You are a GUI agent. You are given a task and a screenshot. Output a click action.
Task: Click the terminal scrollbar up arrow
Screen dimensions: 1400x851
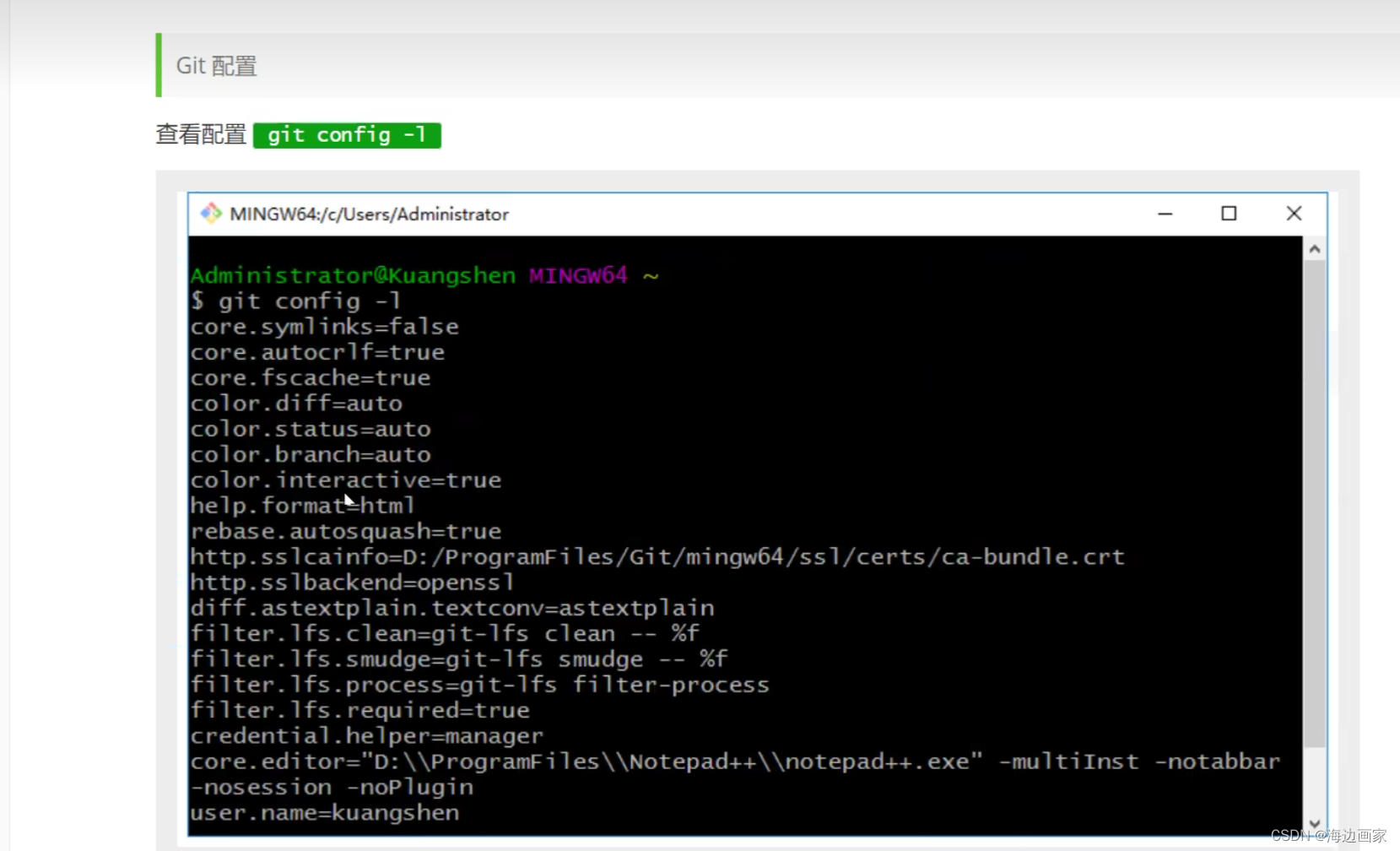1314,249
